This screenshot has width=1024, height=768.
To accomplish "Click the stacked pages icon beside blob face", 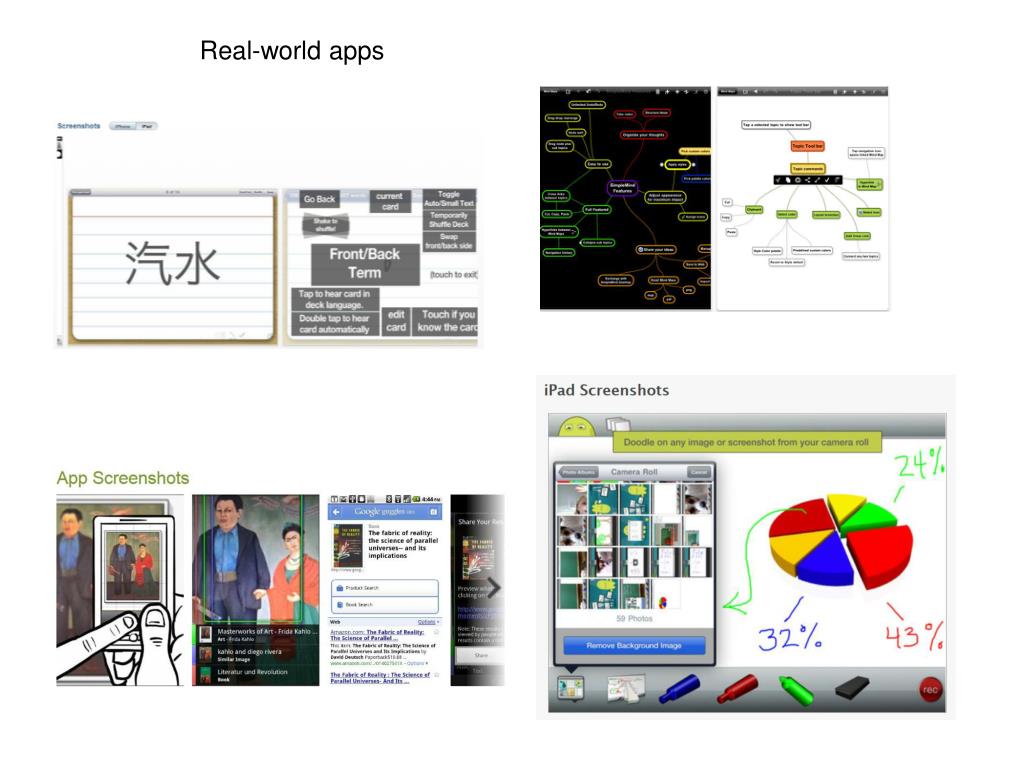I will coord(617,424).
